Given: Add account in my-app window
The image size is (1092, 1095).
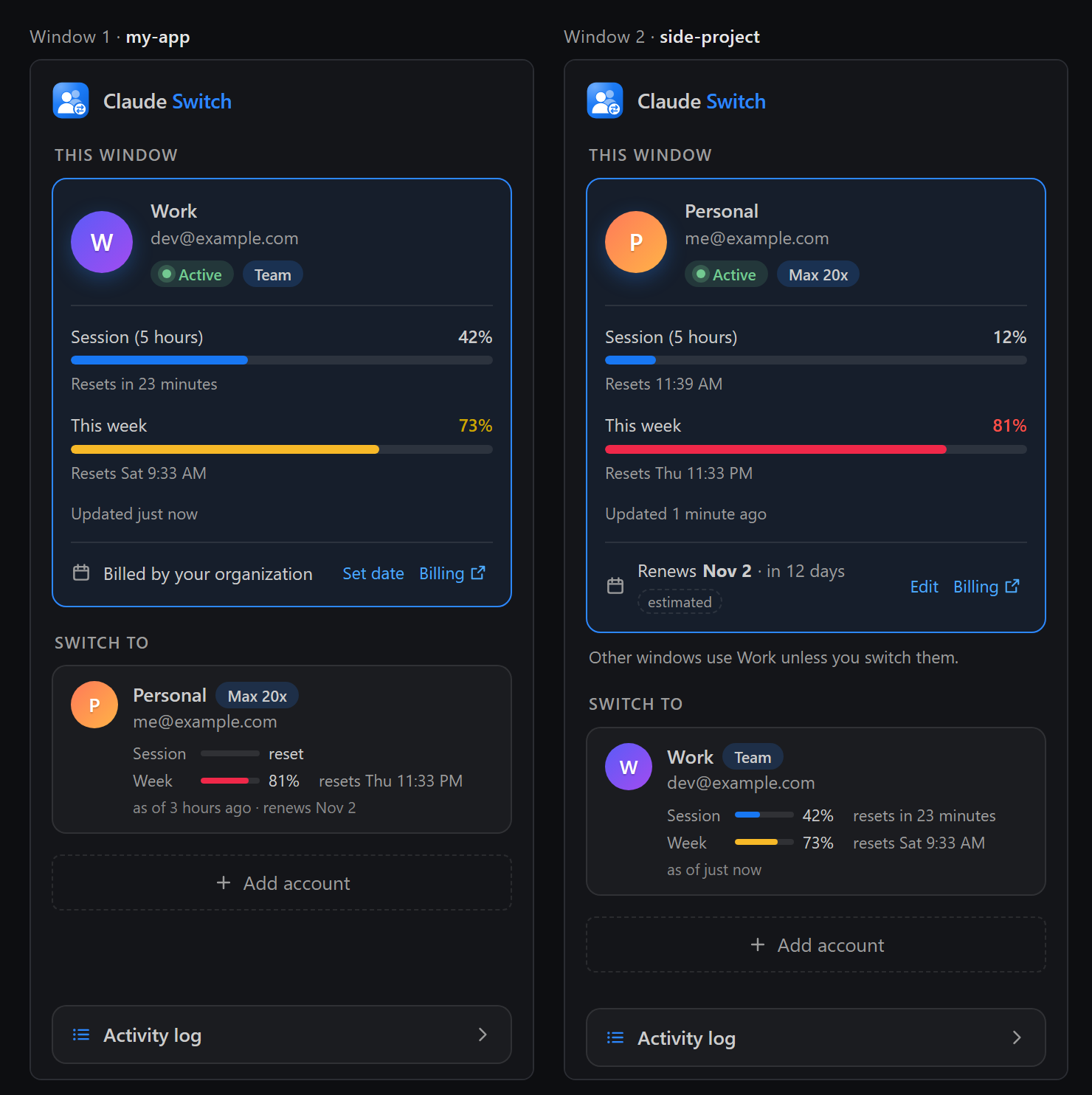Looking at the screenshot, I should tap(282, 882).
